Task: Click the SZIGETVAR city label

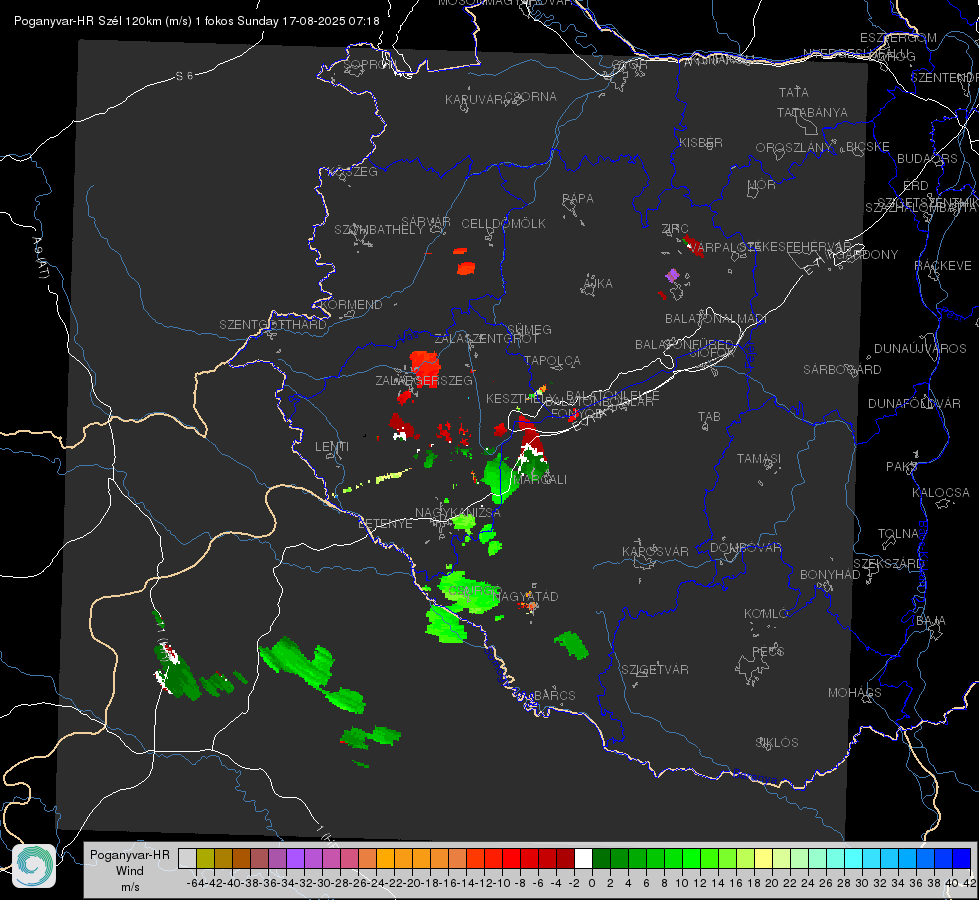Action: (655, 670)
